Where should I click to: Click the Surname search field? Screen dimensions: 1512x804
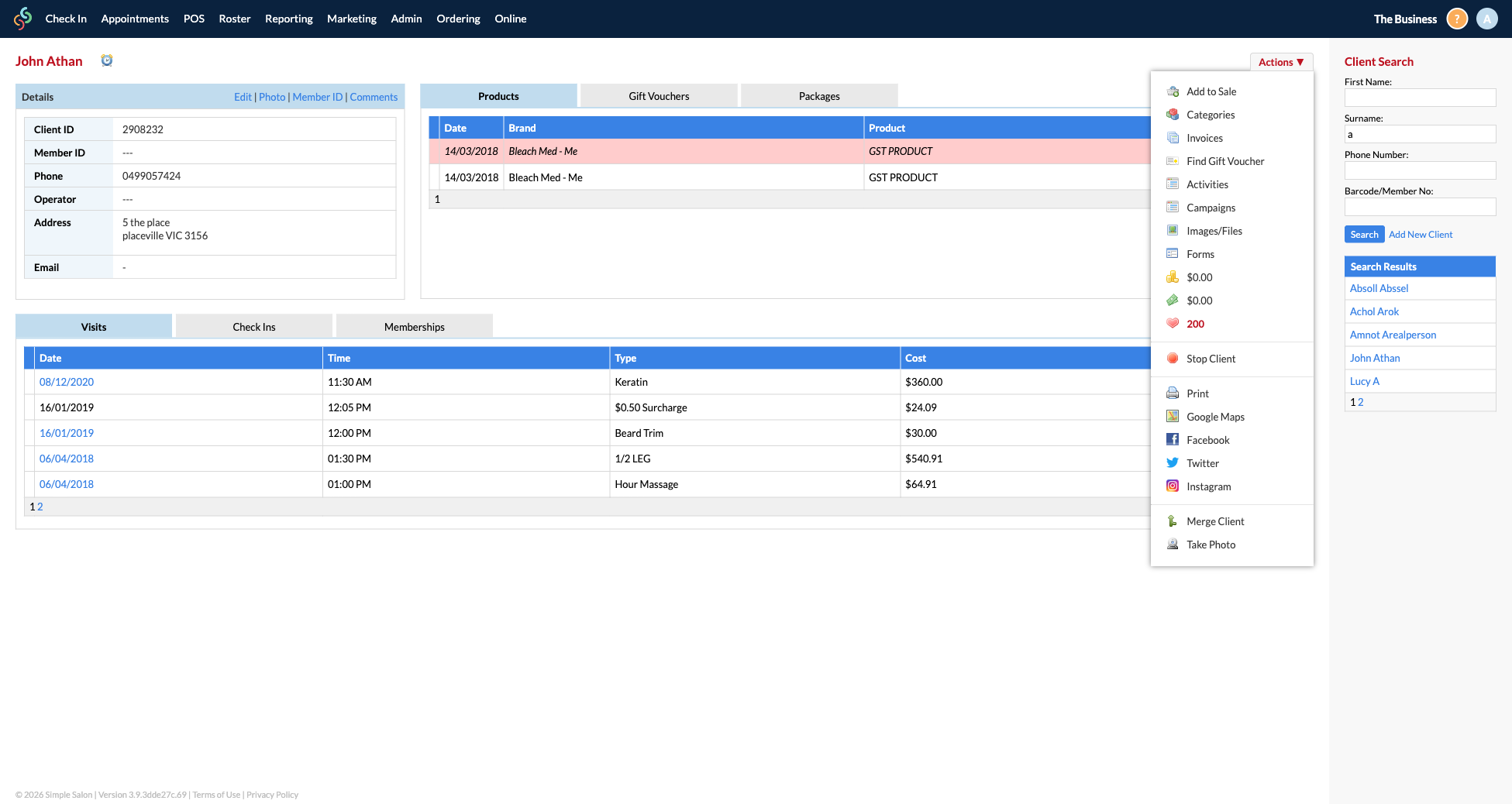[1420, 133]
